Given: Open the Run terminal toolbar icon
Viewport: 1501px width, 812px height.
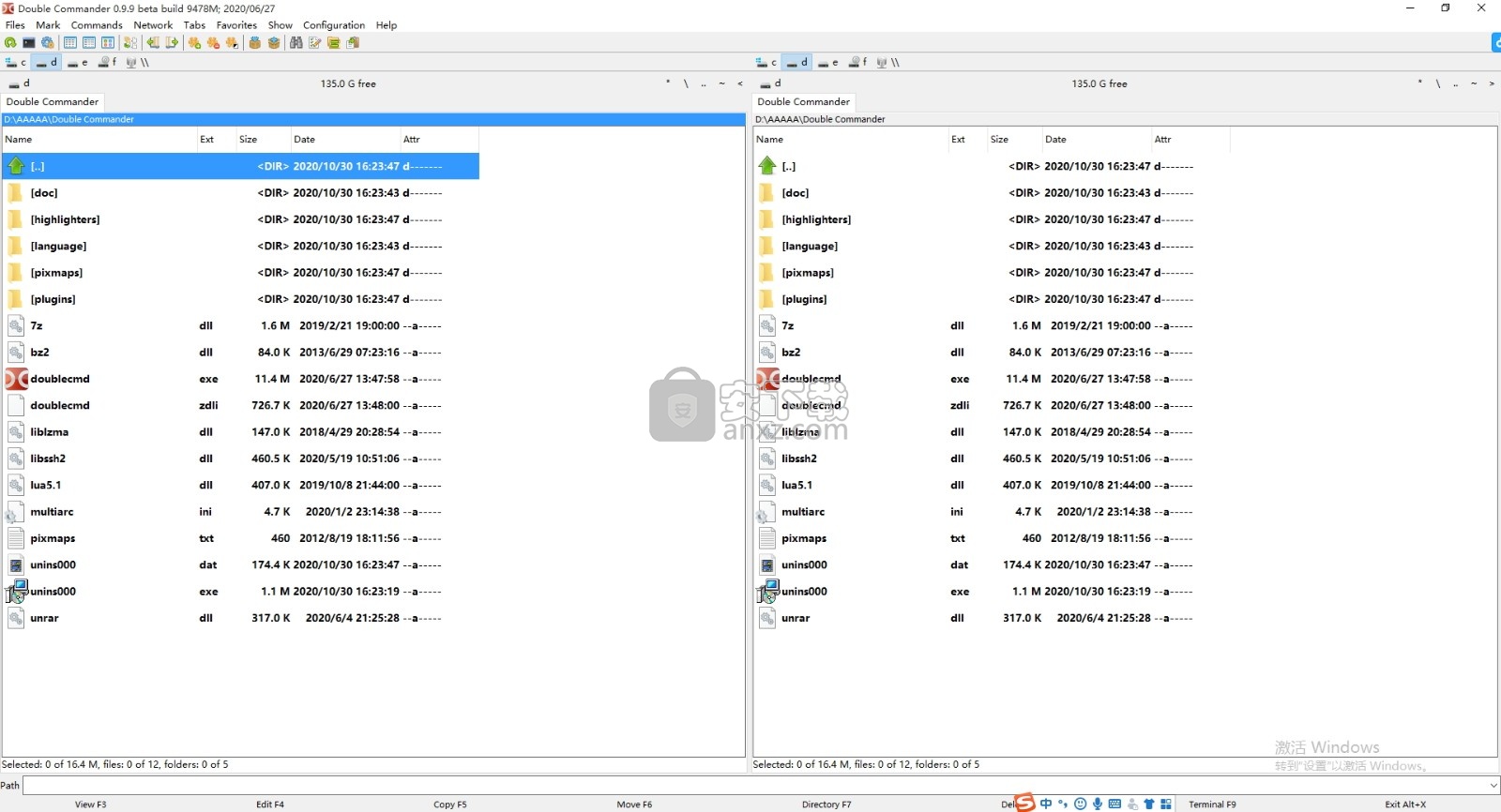Looking at the screenshot, I should point(29,43).
